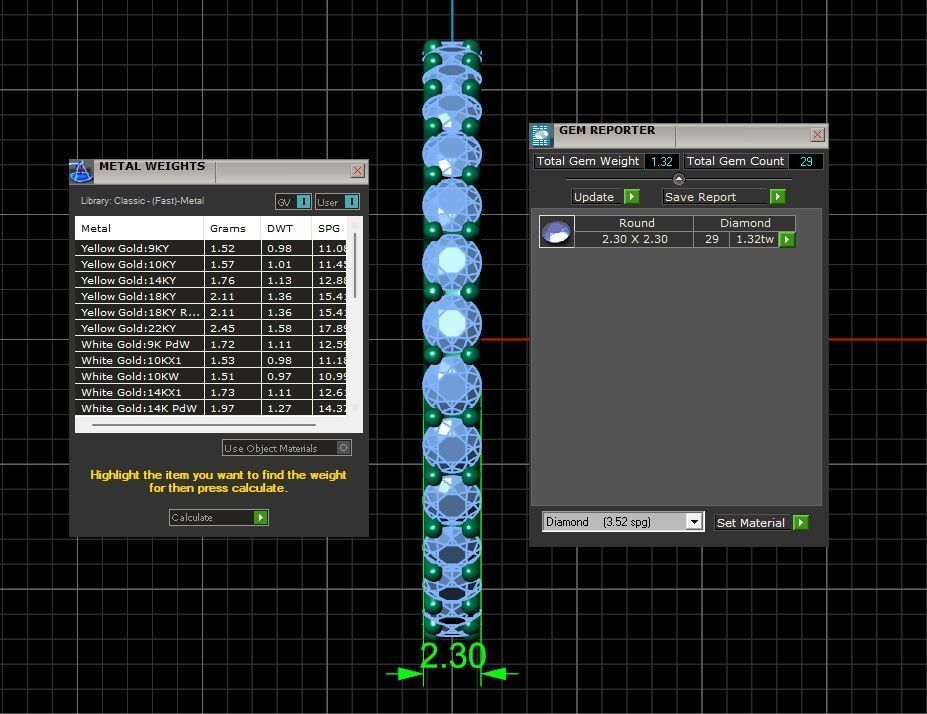The image size is (927, 714).
Task: Select the White Gold:10KW row
Action: [x=210, y=376]
